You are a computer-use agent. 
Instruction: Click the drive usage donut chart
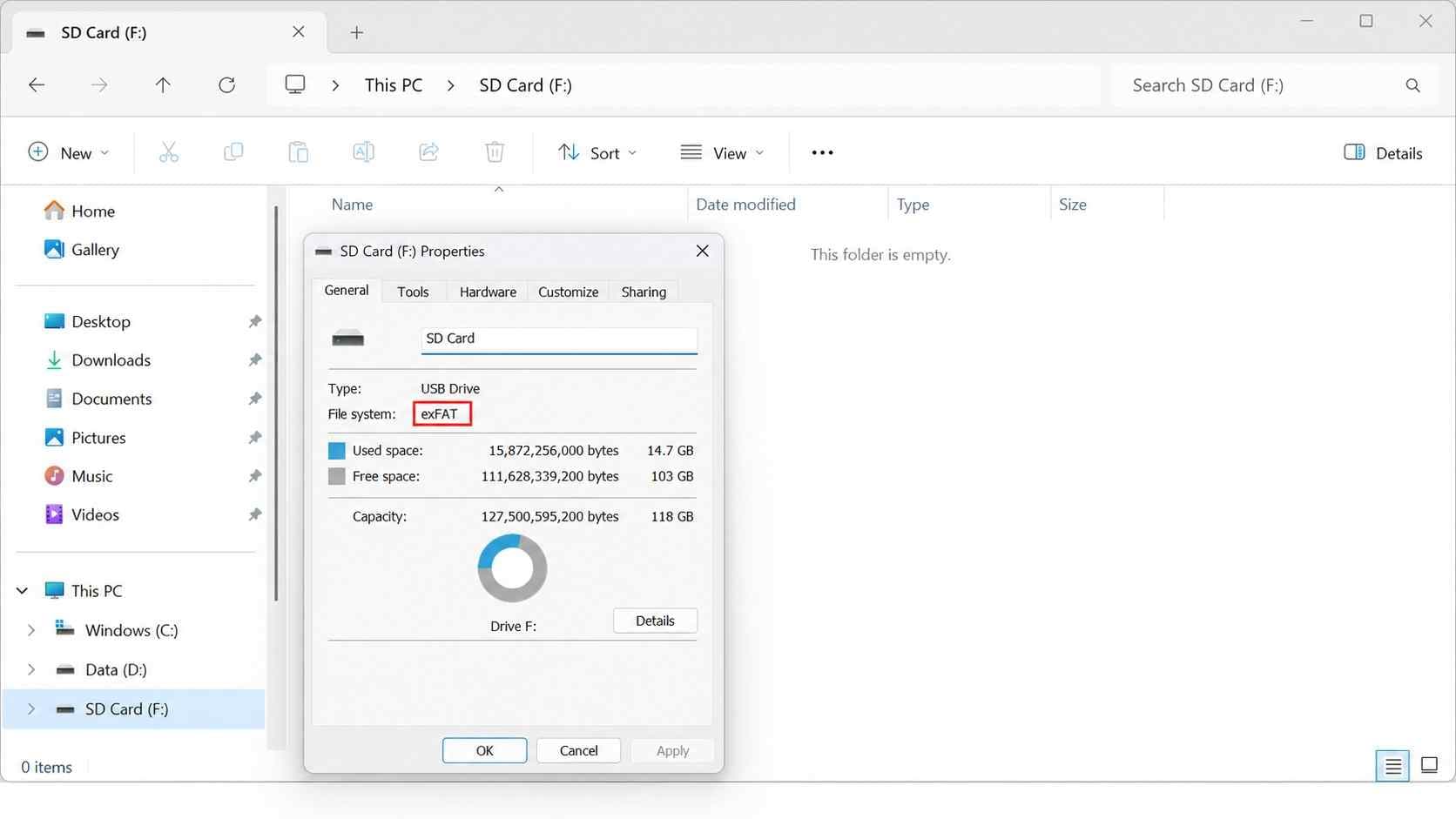coord(512,568)
